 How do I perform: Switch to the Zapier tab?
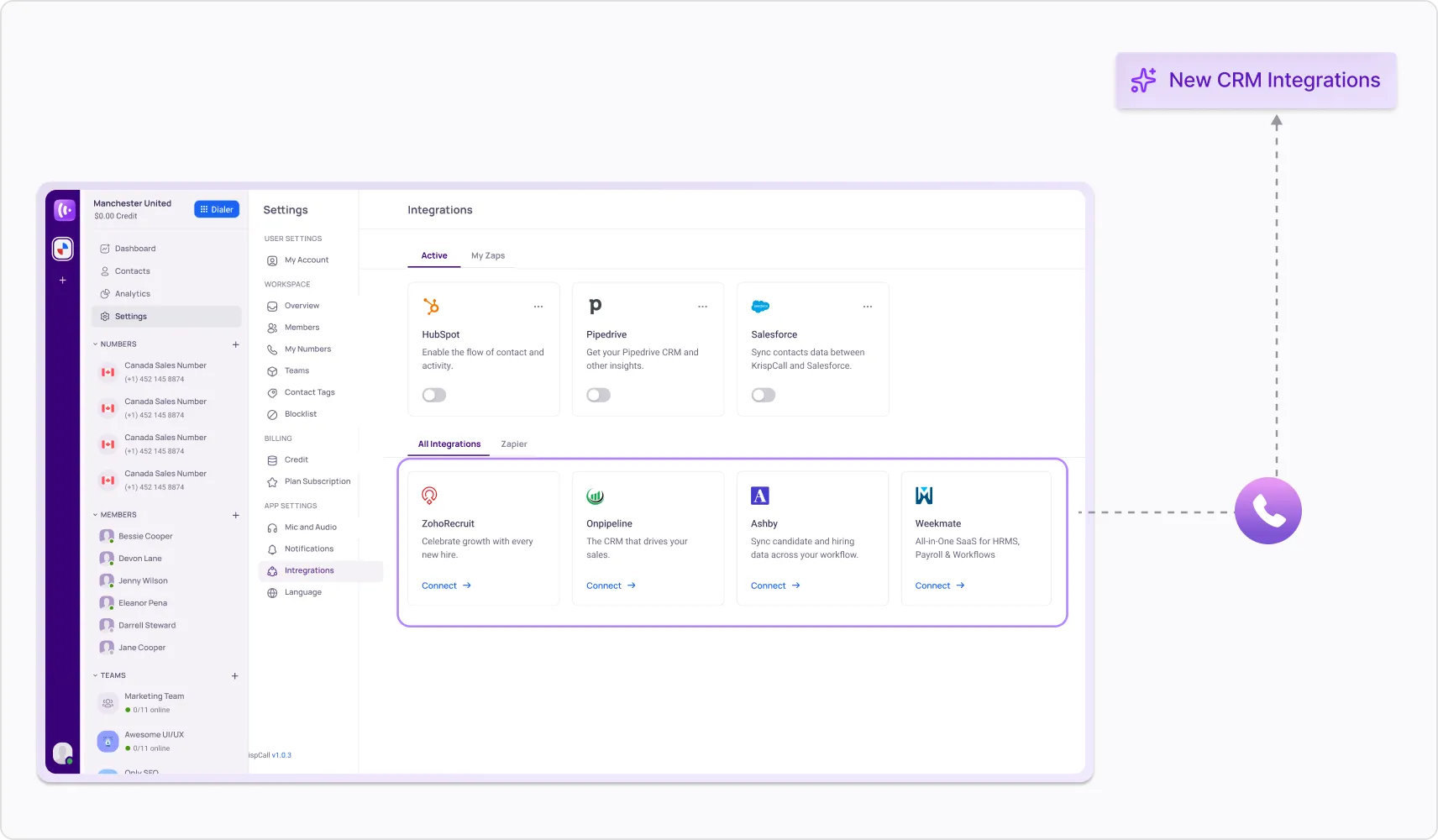click(514, 444)
